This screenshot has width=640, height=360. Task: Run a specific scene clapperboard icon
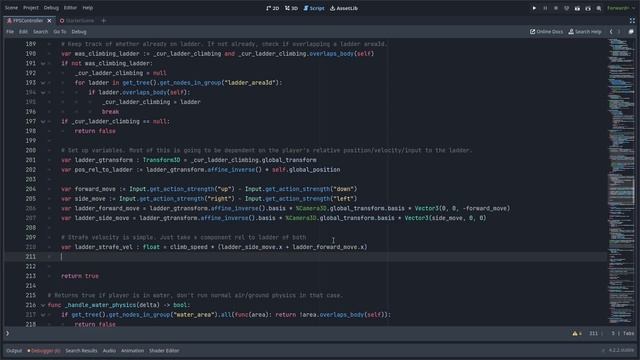tap(588, 8)
